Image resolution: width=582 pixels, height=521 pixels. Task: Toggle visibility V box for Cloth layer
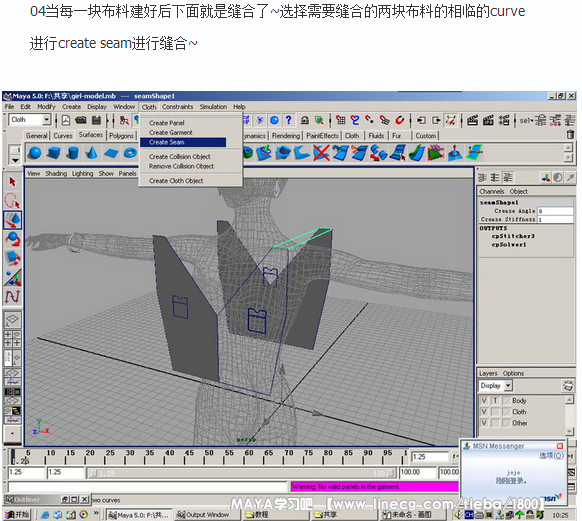(x=484, y=412)
